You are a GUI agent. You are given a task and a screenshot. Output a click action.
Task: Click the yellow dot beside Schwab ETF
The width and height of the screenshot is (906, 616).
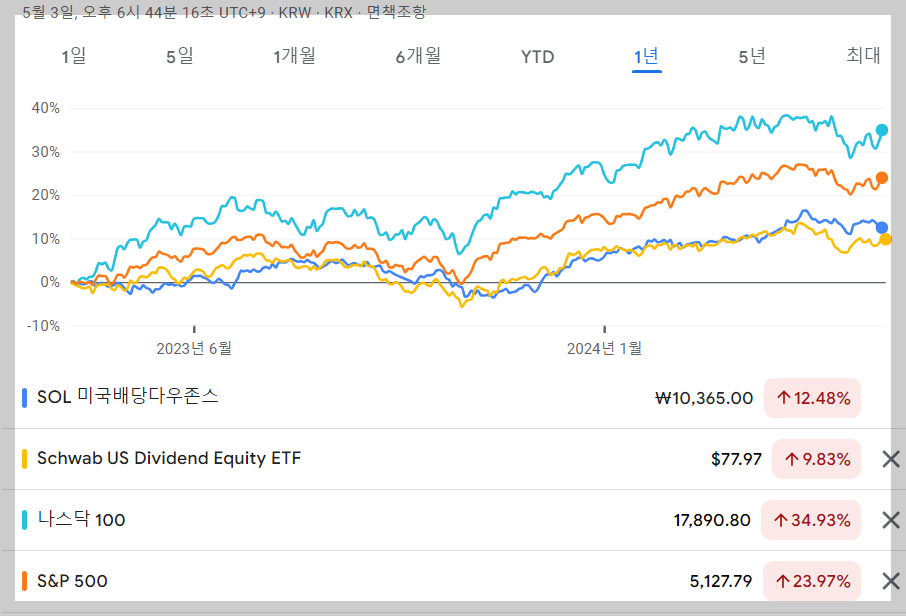pyautogui.click(x=23, y=459)
